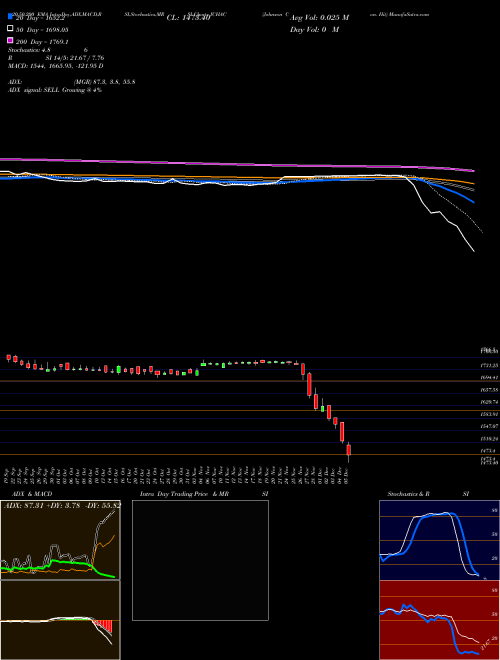Viewport: 500px width, 660px height.
Task: Select the '200 Day = 1769.1' legend text
Action: 43,42
